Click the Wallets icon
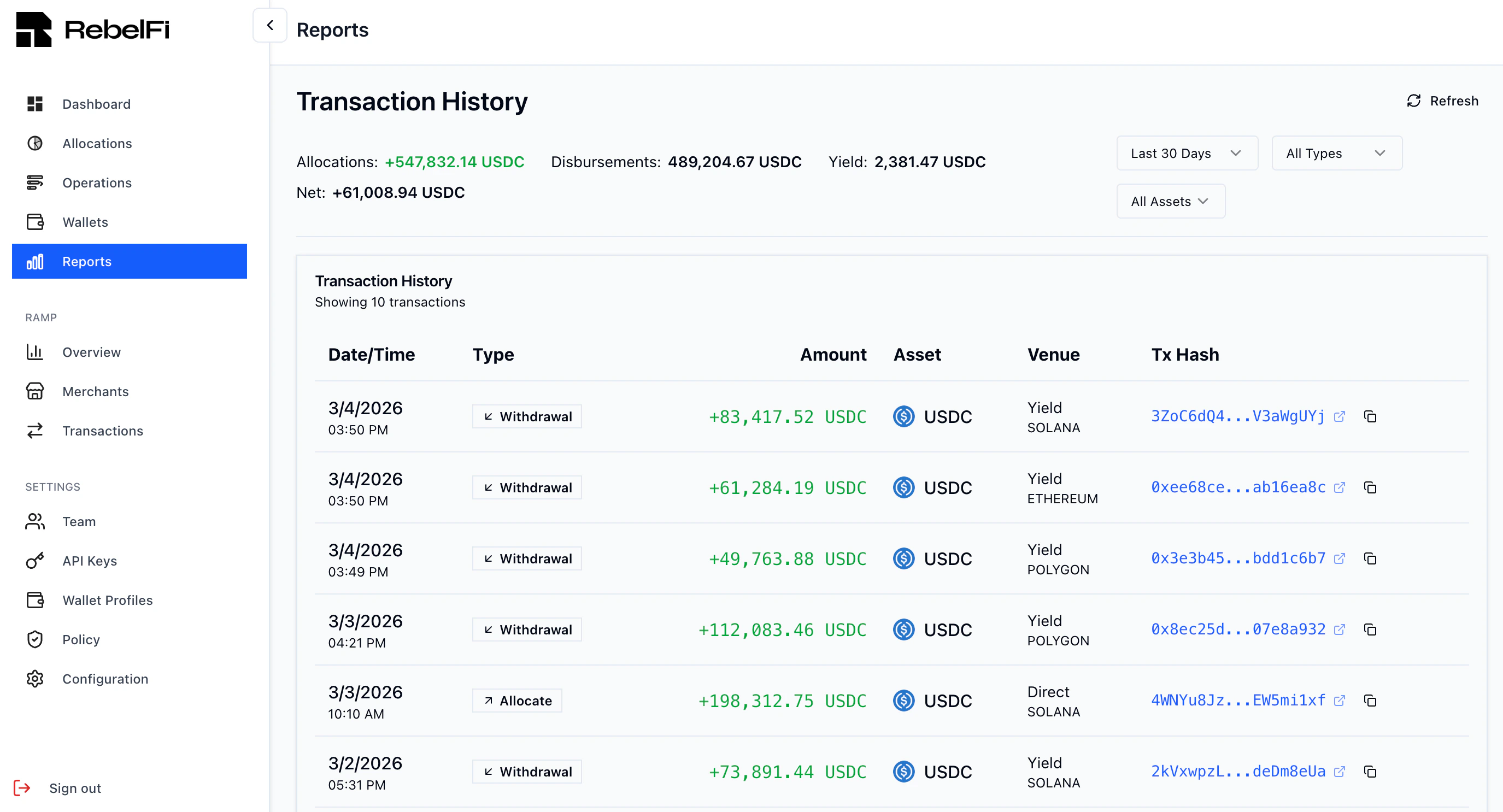 tap(35, 222)
